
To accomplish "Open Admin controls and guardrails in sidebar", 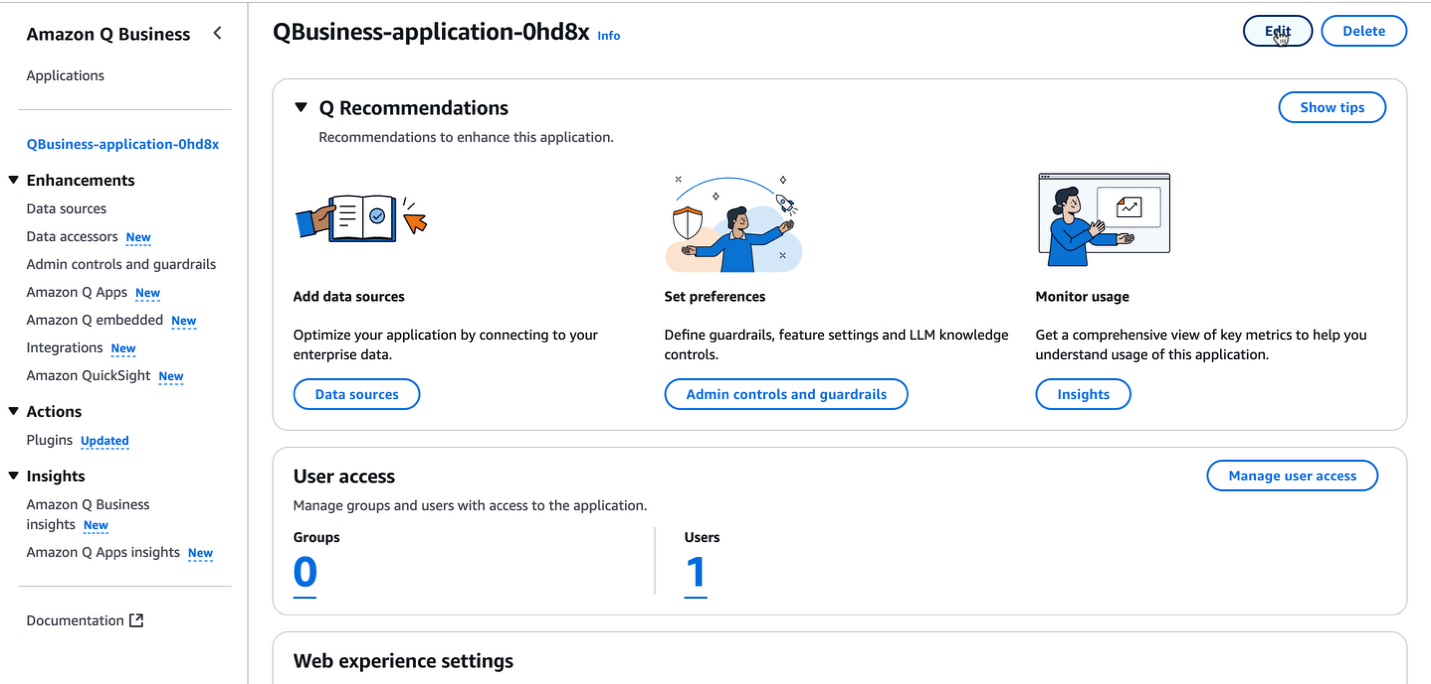I will click(121, 265).
